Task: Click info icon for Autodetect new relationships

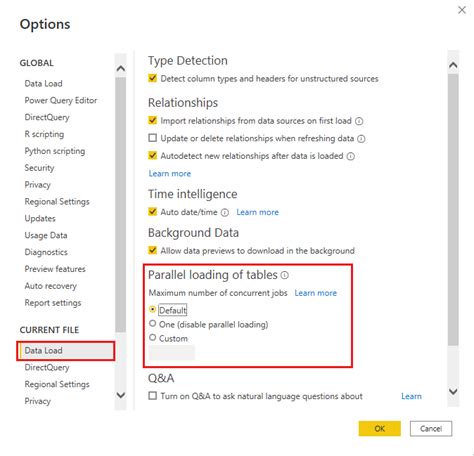Action: click(x=351, y=156)
